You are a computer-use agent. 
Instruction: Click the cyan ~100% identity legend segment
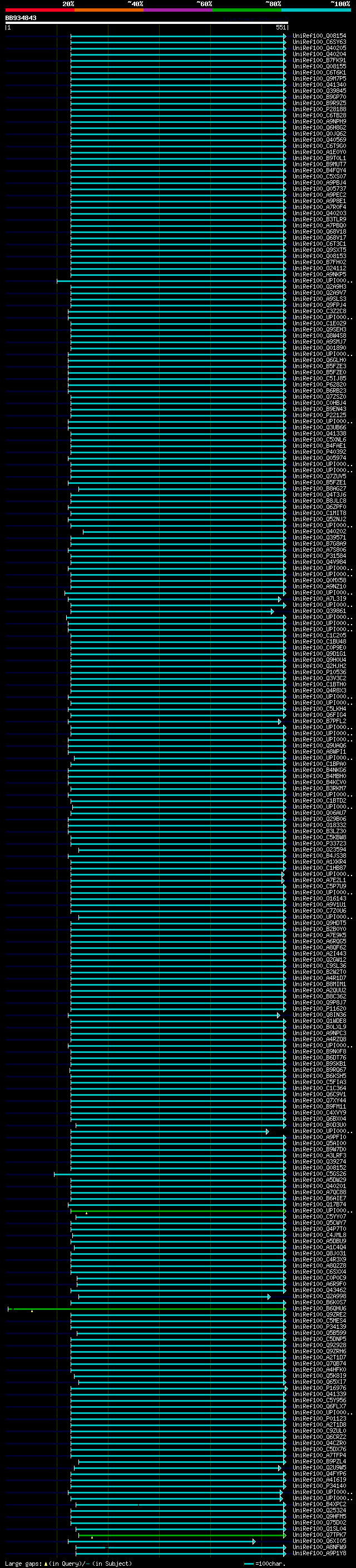(316, 10)
